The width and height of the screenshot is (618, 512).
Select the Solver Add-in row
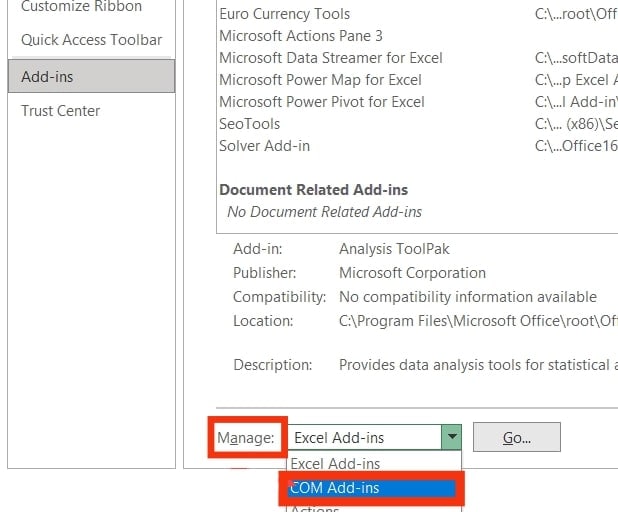tap(418, 146)
